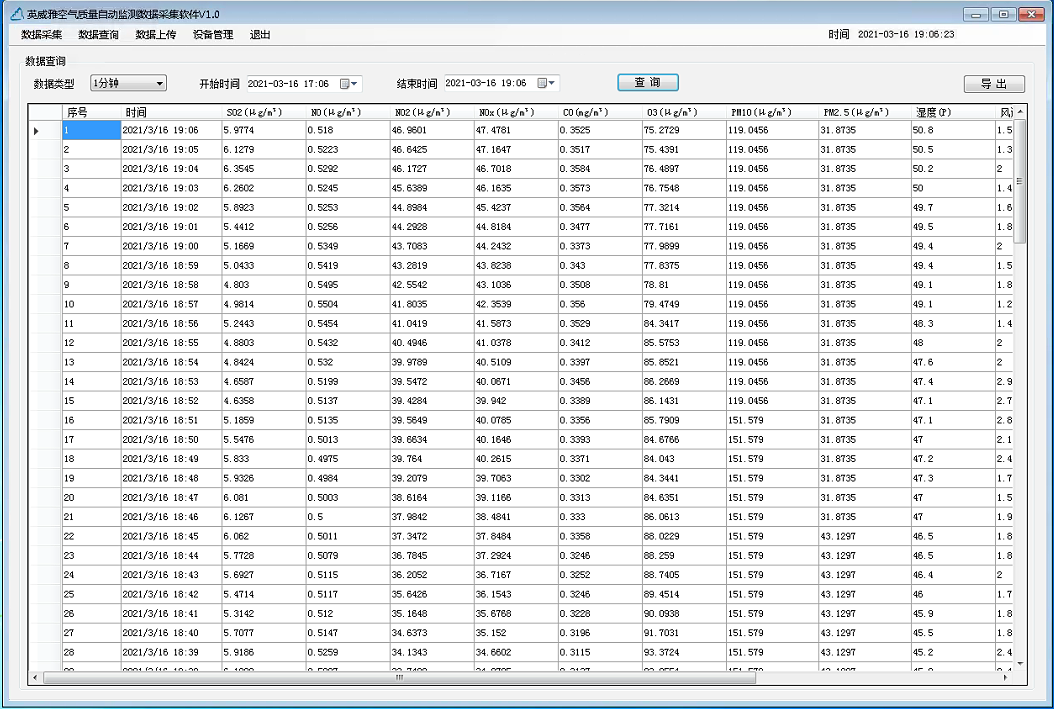Click the application logo icon in title bar
Image resolution: width=1054 pixels, height=709 pixels.
click(15, 14)
